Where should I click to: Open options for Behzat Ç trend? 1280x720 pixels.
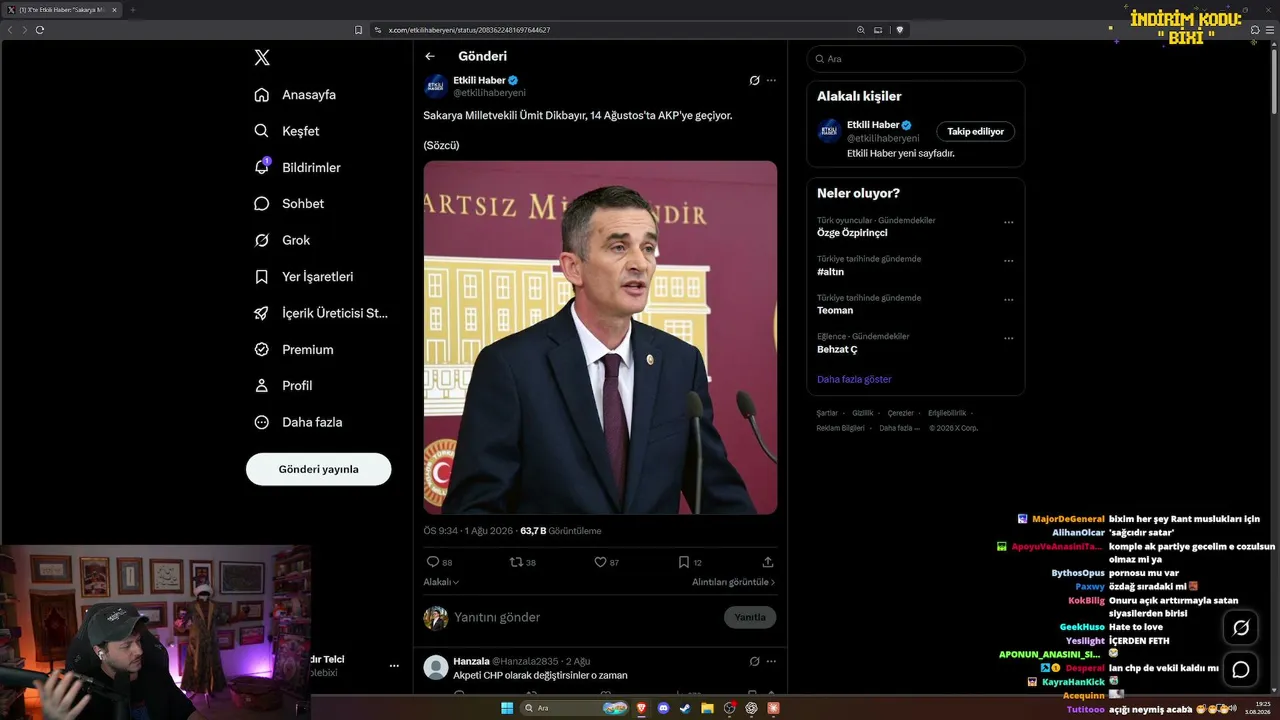[x=1008, y=339]
